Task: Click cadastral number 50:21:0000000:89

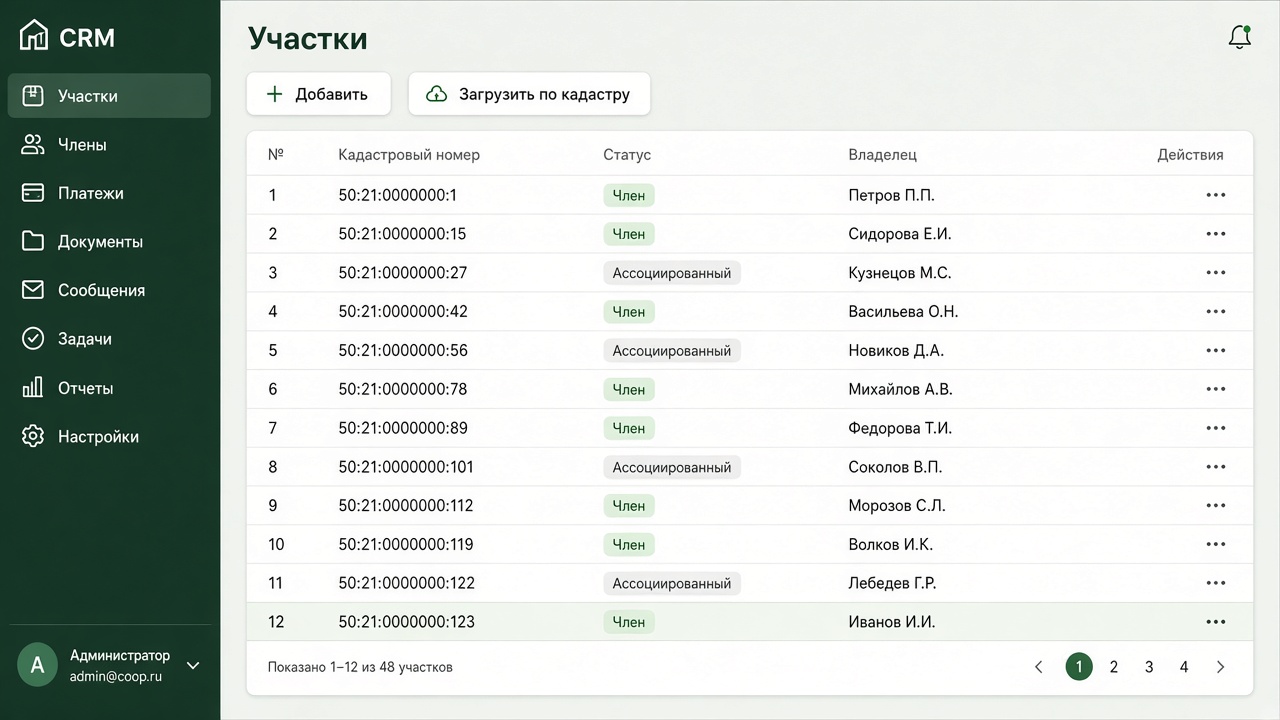Action: tap(403, 428)
